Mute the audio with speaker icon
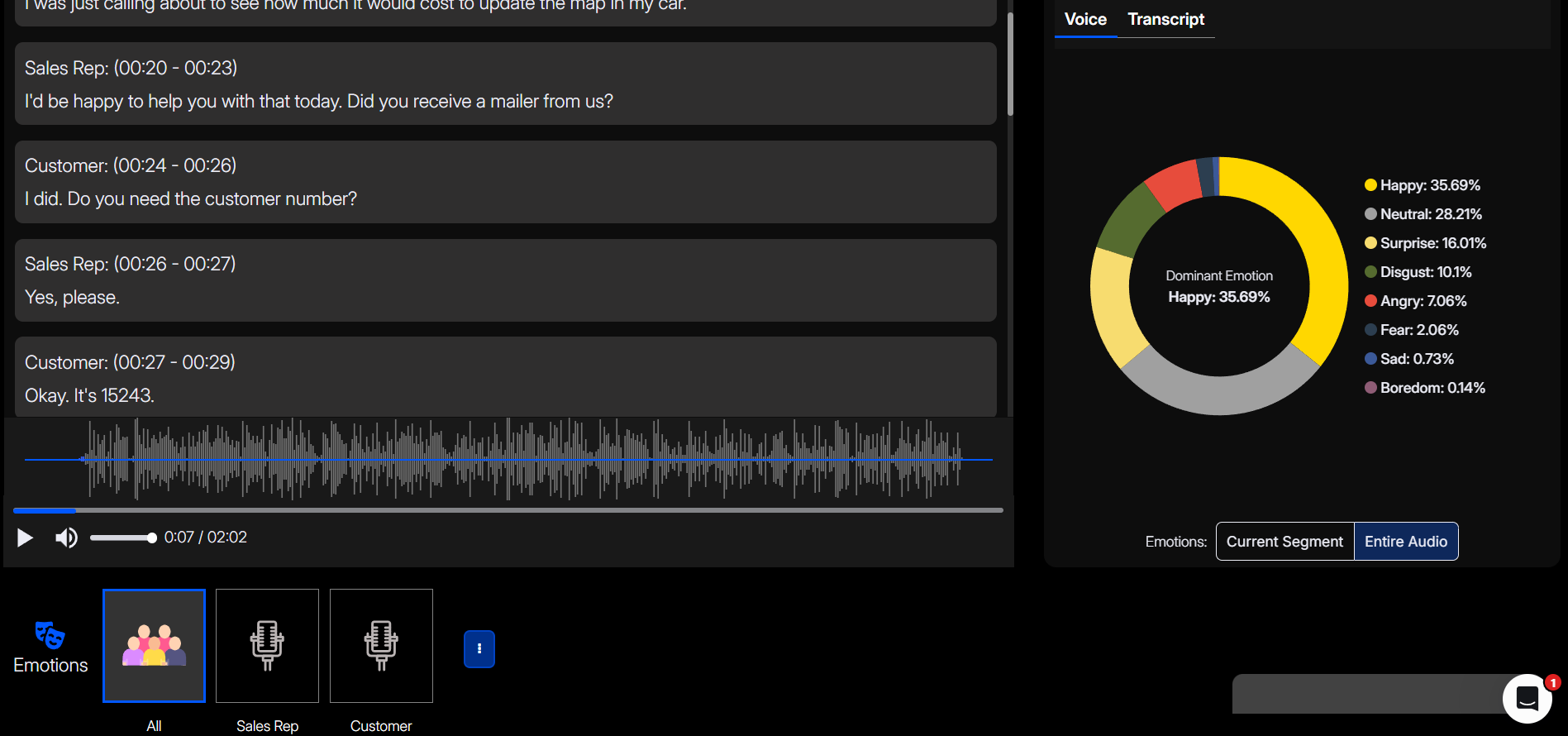Viewport: 1568px width, 736px height. pyautogui.click(x=66, y=538)
